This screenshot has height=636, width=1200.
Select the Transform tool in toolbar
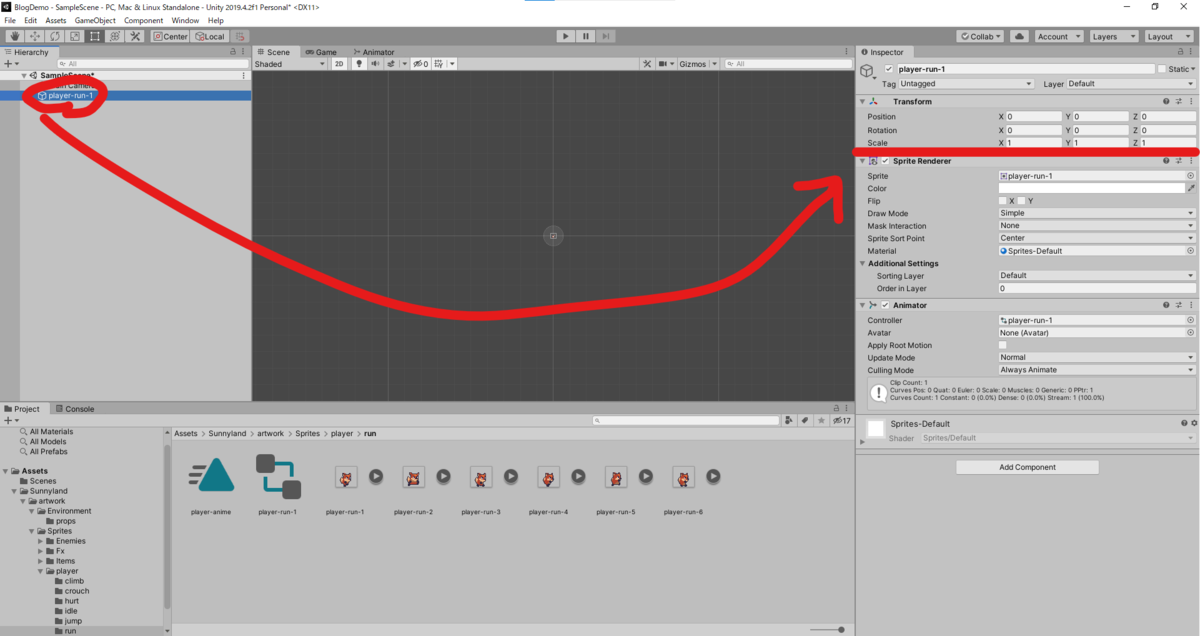coord(114,36)
